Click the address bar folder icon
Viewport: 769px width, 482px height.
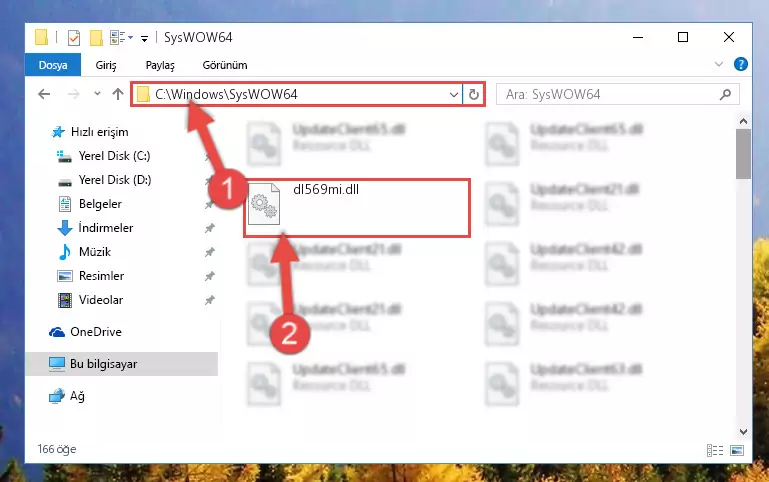click(143, 94)
